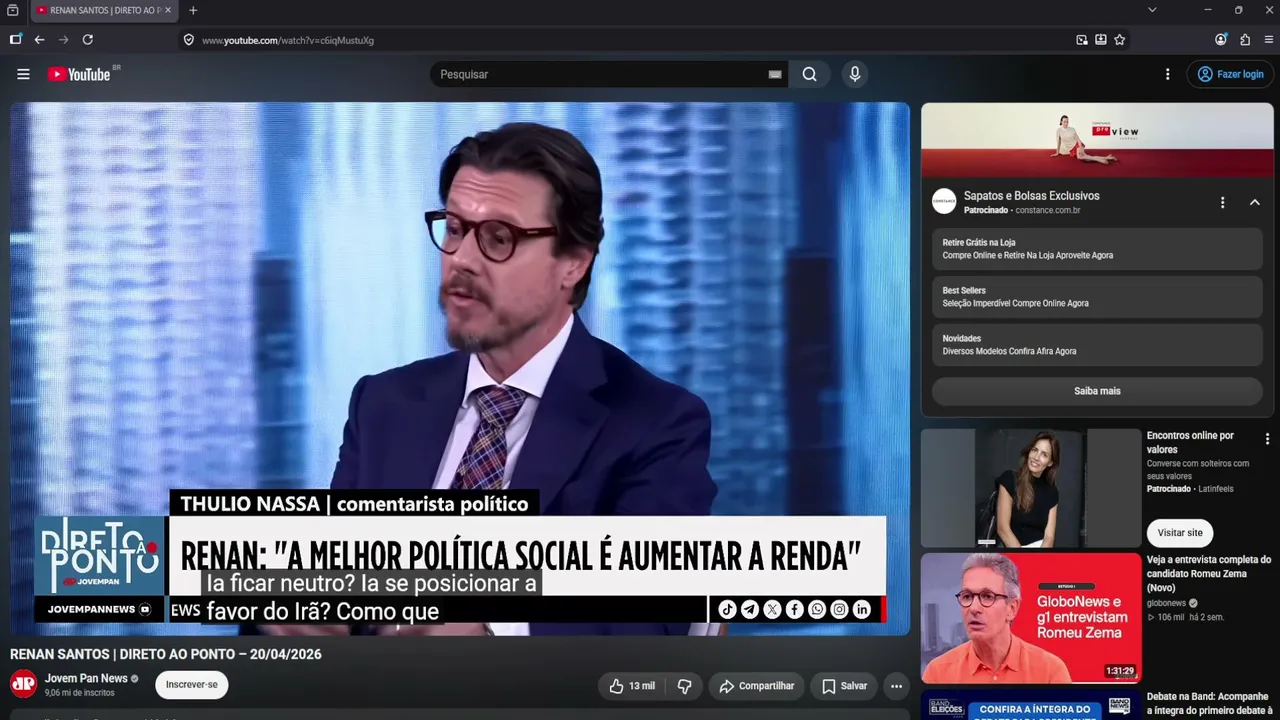
Task: Click the Saiba mais button
Action: tap(1097, 391)
